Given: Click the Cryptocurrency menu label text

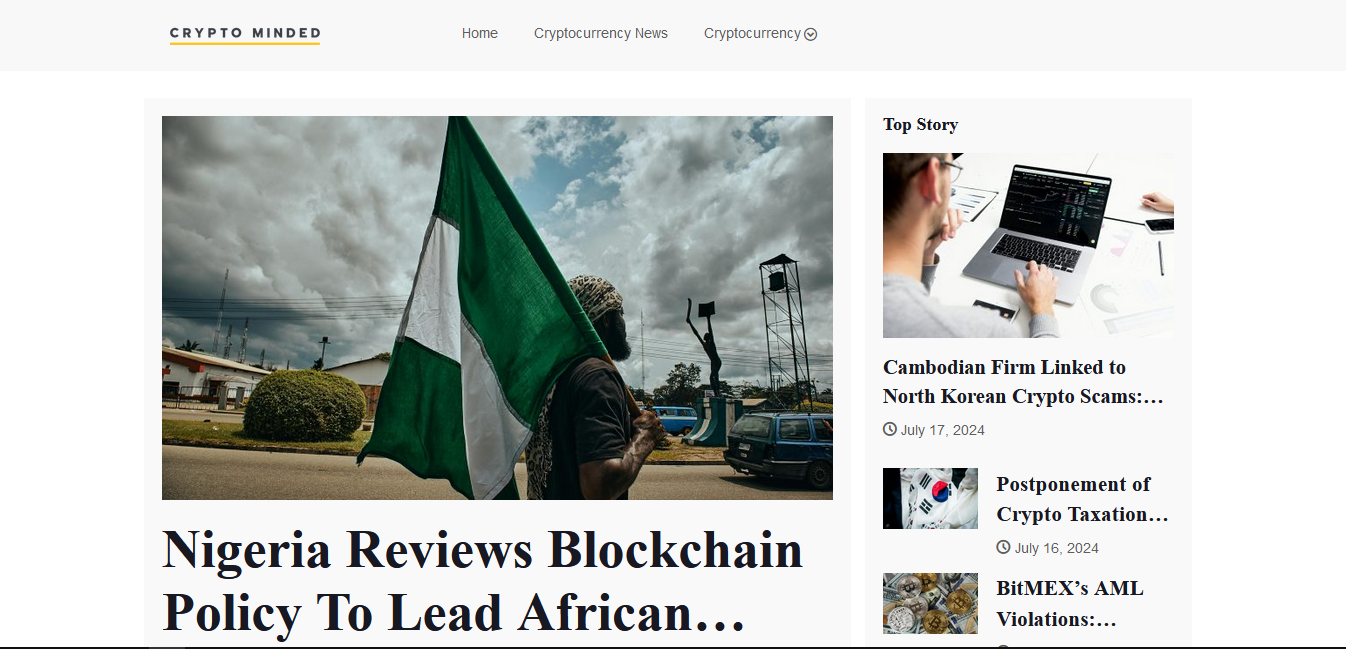Looking at the screenshot, I should (x=752, y=33).
